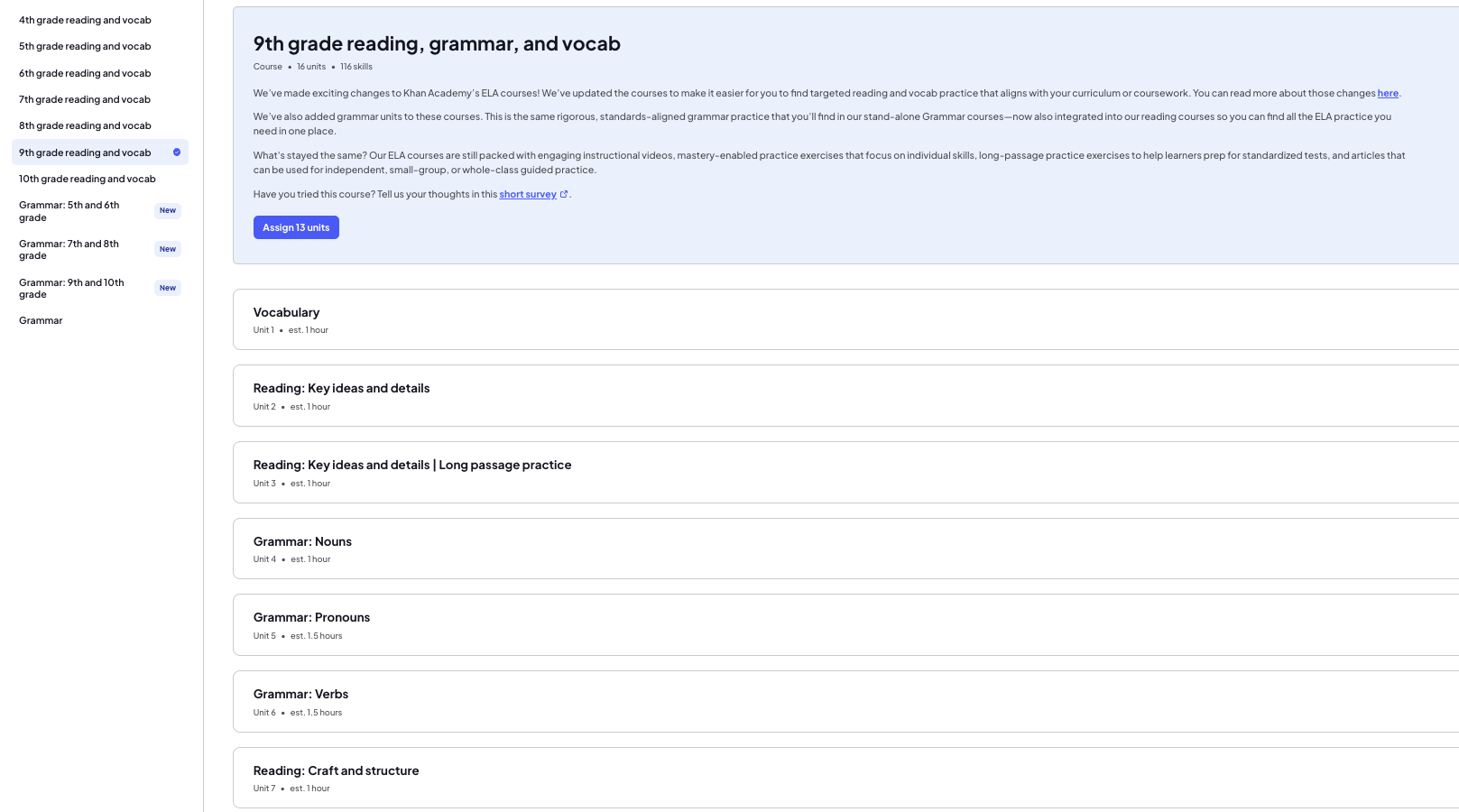Click 'Unit 1 est. 1 hour' under Vocabulary
The width and height of the screenshot is (1459, 812).
click(x=291, y=330)
